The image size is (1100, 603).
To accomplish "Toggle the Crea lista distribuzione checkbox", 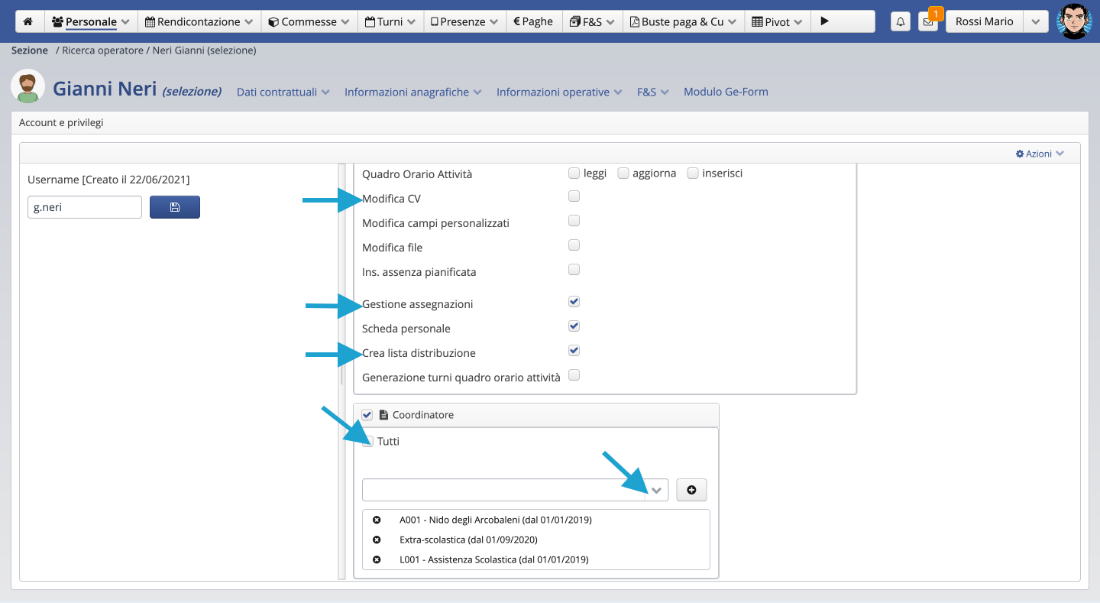I will 574,351.
